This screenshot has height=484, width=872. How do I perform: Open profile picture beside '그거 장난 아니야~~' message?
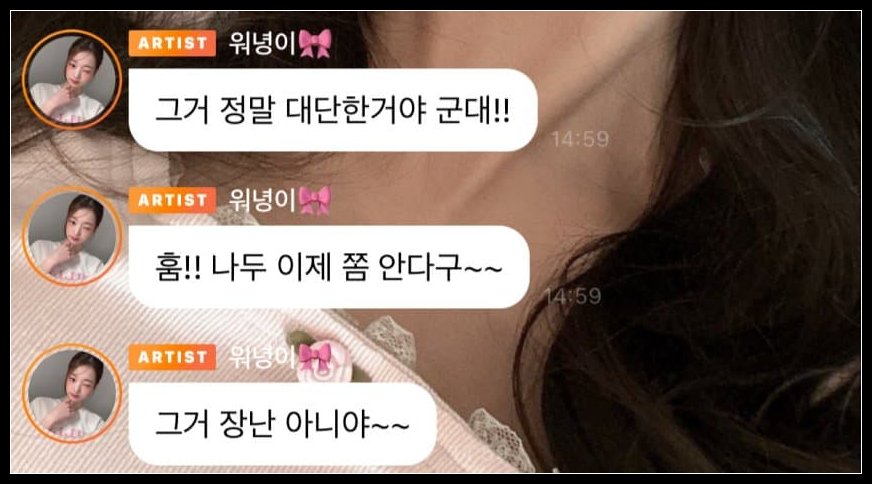click(72, 393)
